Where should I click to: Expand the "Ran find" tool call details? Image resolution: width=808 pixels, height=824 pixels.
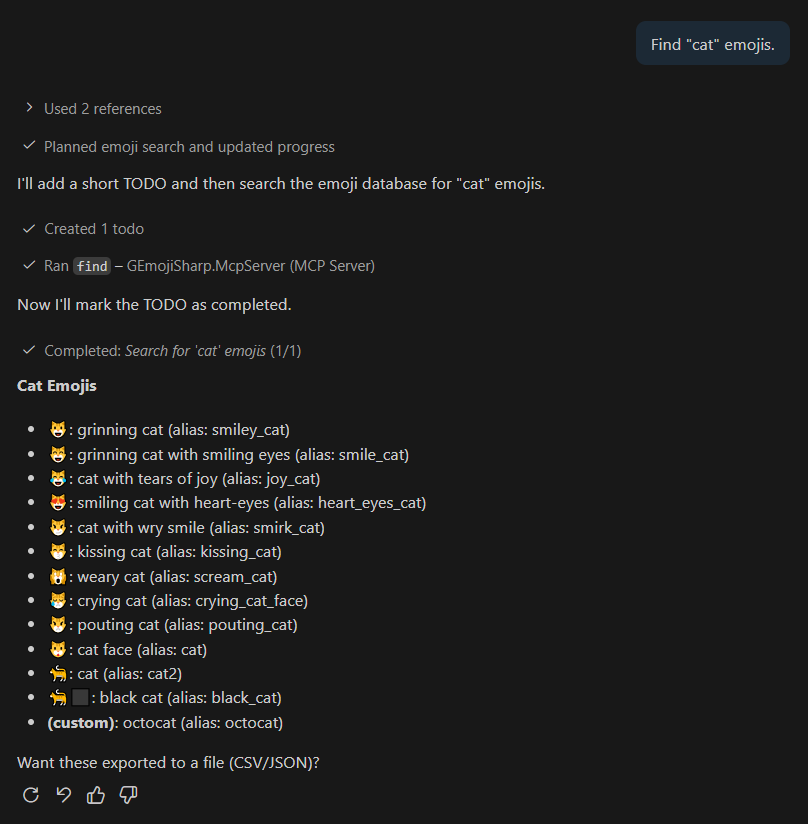209,265
